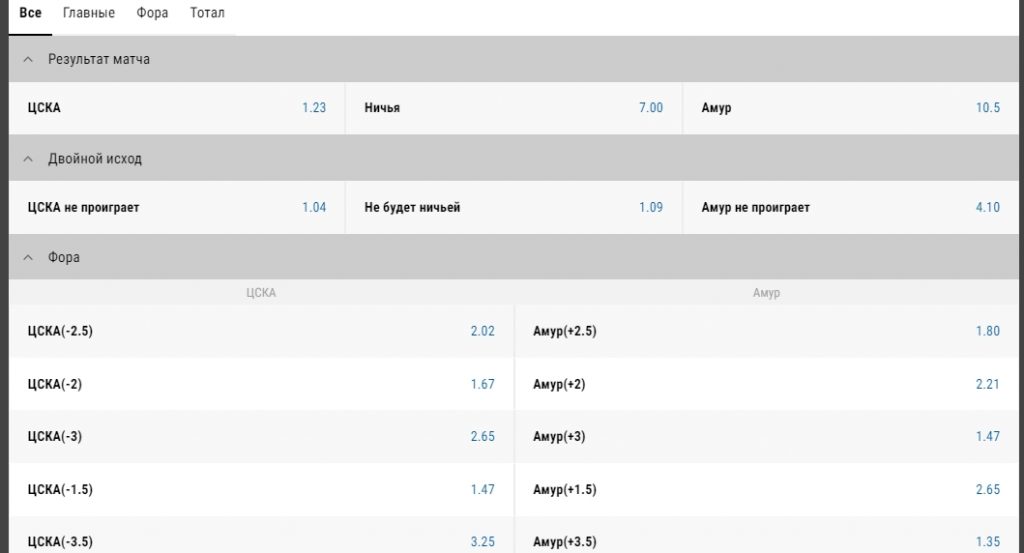Click the Результат матча section title
Screen dimensions: 1024x553
[x=99, y=59]
